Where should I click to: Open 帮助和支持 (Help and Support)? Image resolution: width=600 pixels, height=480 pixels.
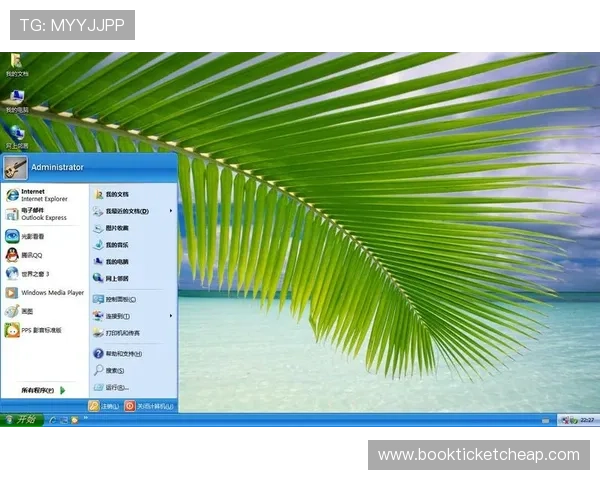click(123, 353)
